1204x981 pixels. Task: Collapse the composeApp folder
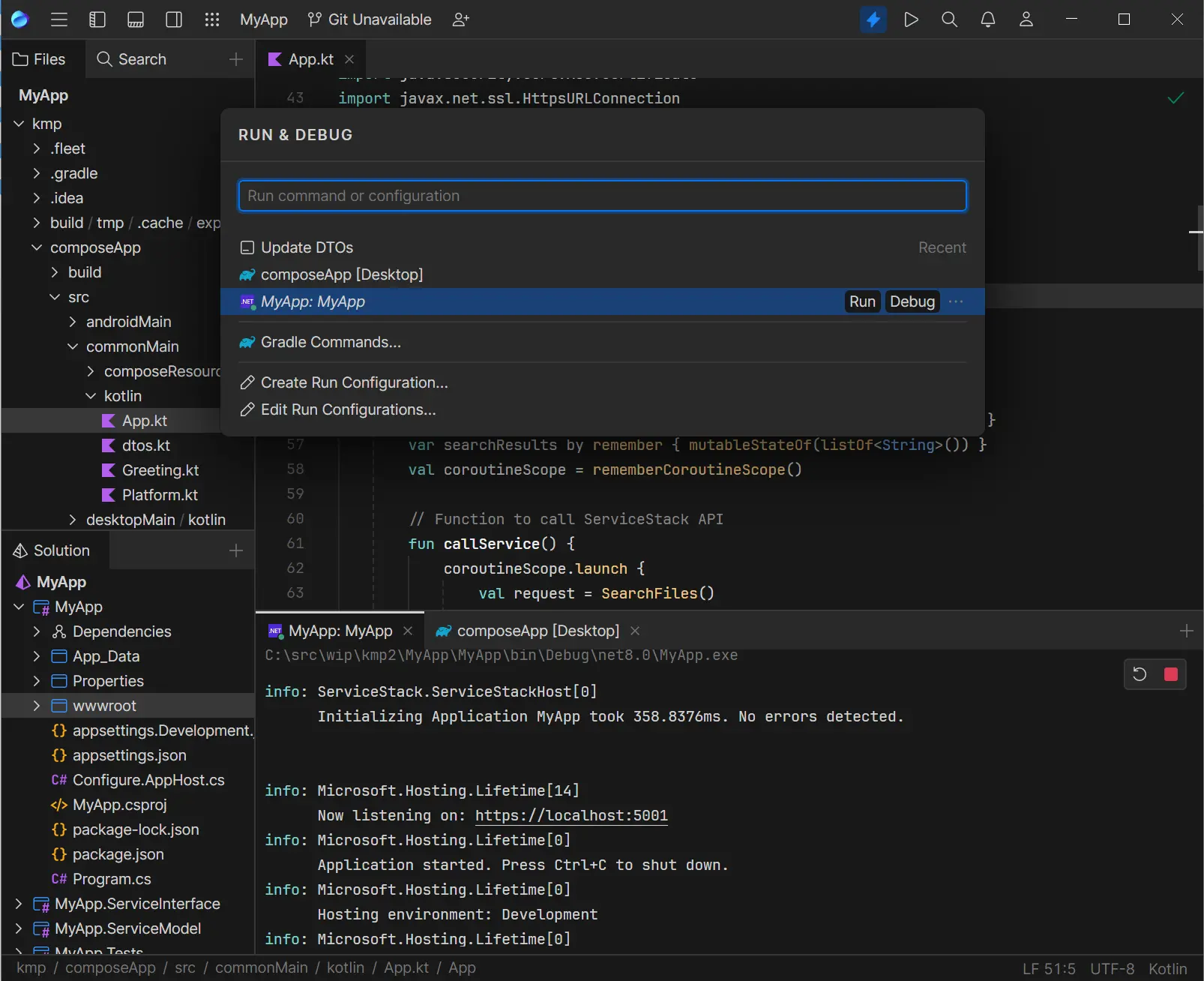[x=37, y=247]
